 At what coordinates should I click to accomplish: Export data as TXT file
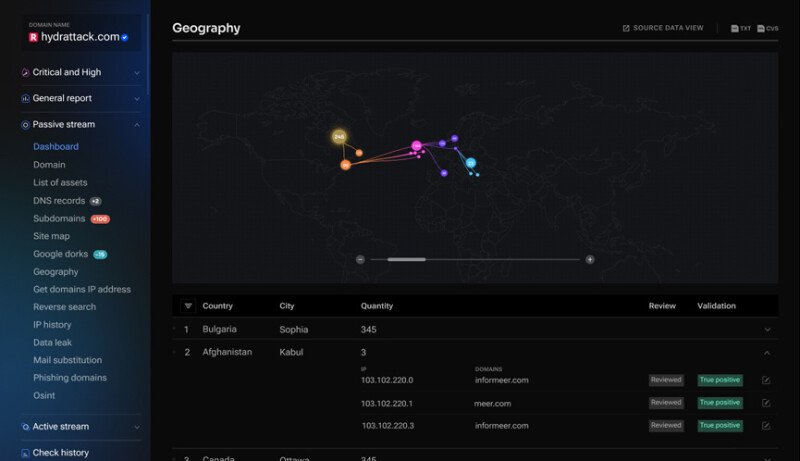point(740,28)
